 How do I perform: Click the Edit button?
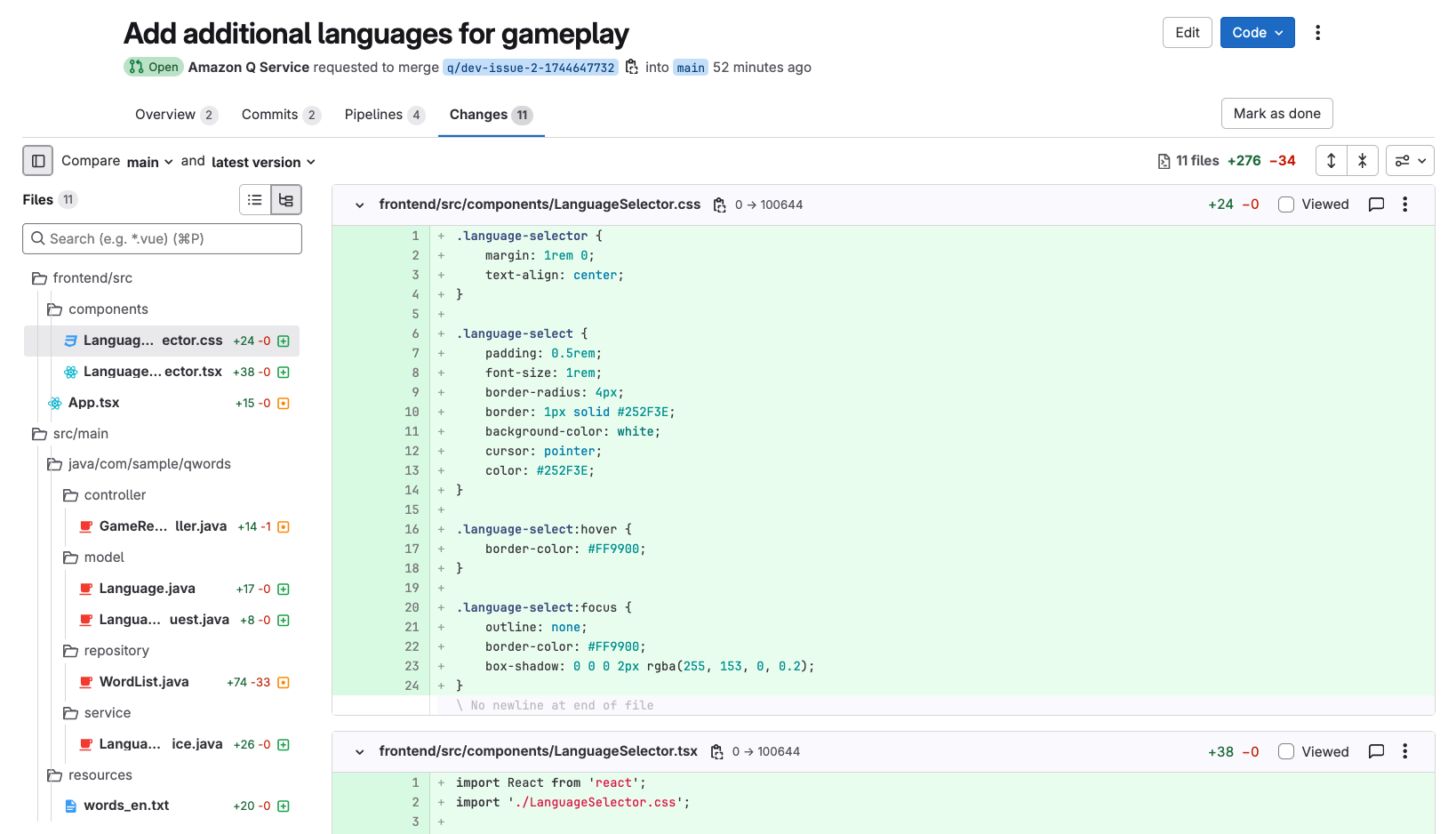1187,32
